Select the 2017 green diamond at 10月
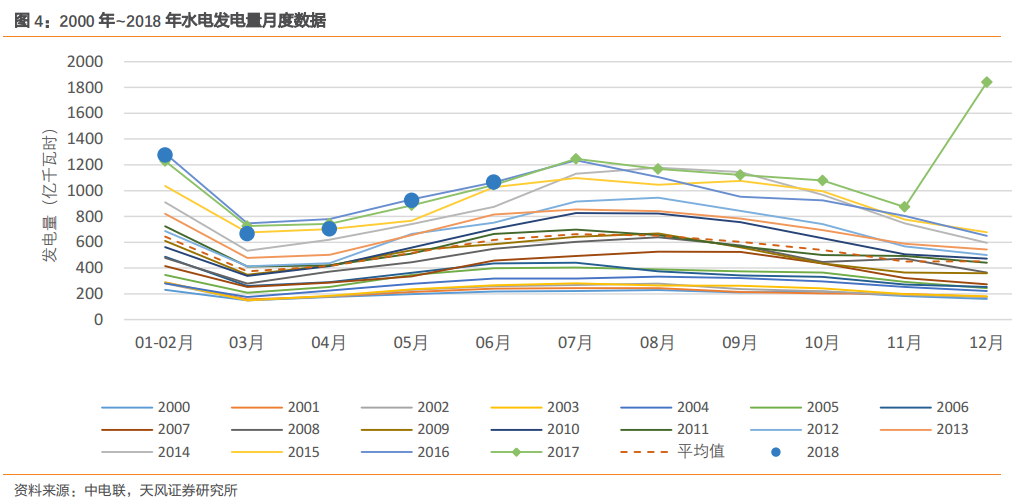1036x503 pixels. point(822,181)
